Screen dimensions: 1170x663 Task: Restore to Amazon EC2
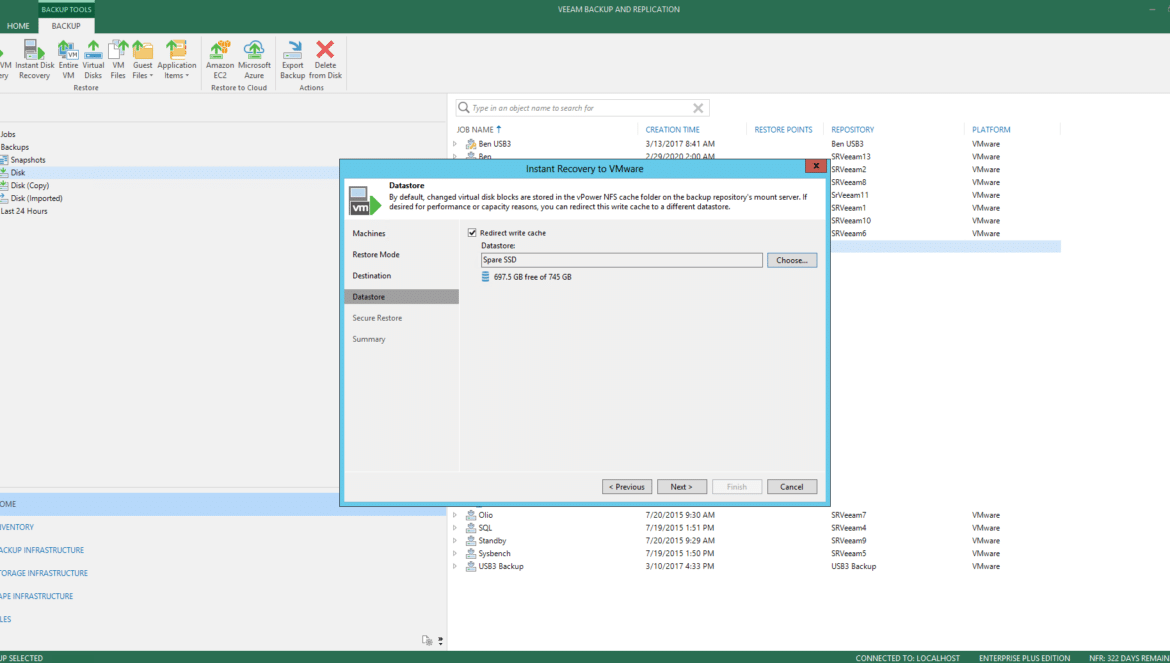point(220,60)
